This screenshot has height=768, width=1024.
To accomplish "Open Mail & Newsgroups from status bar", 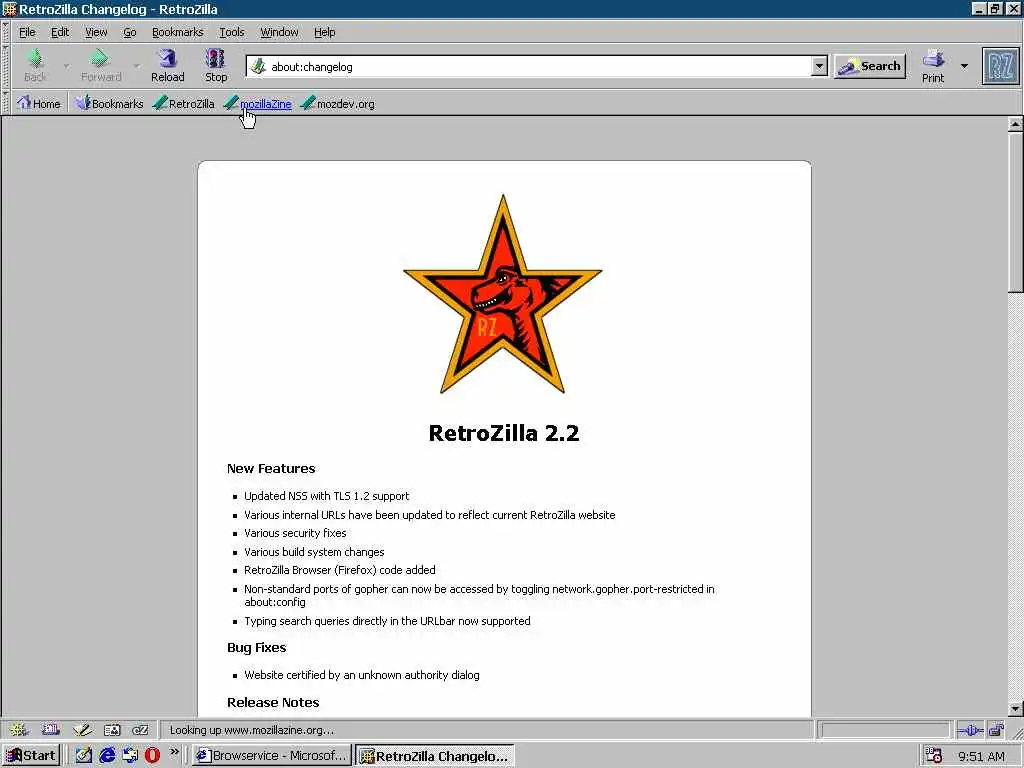I will (x=50, y=730).
